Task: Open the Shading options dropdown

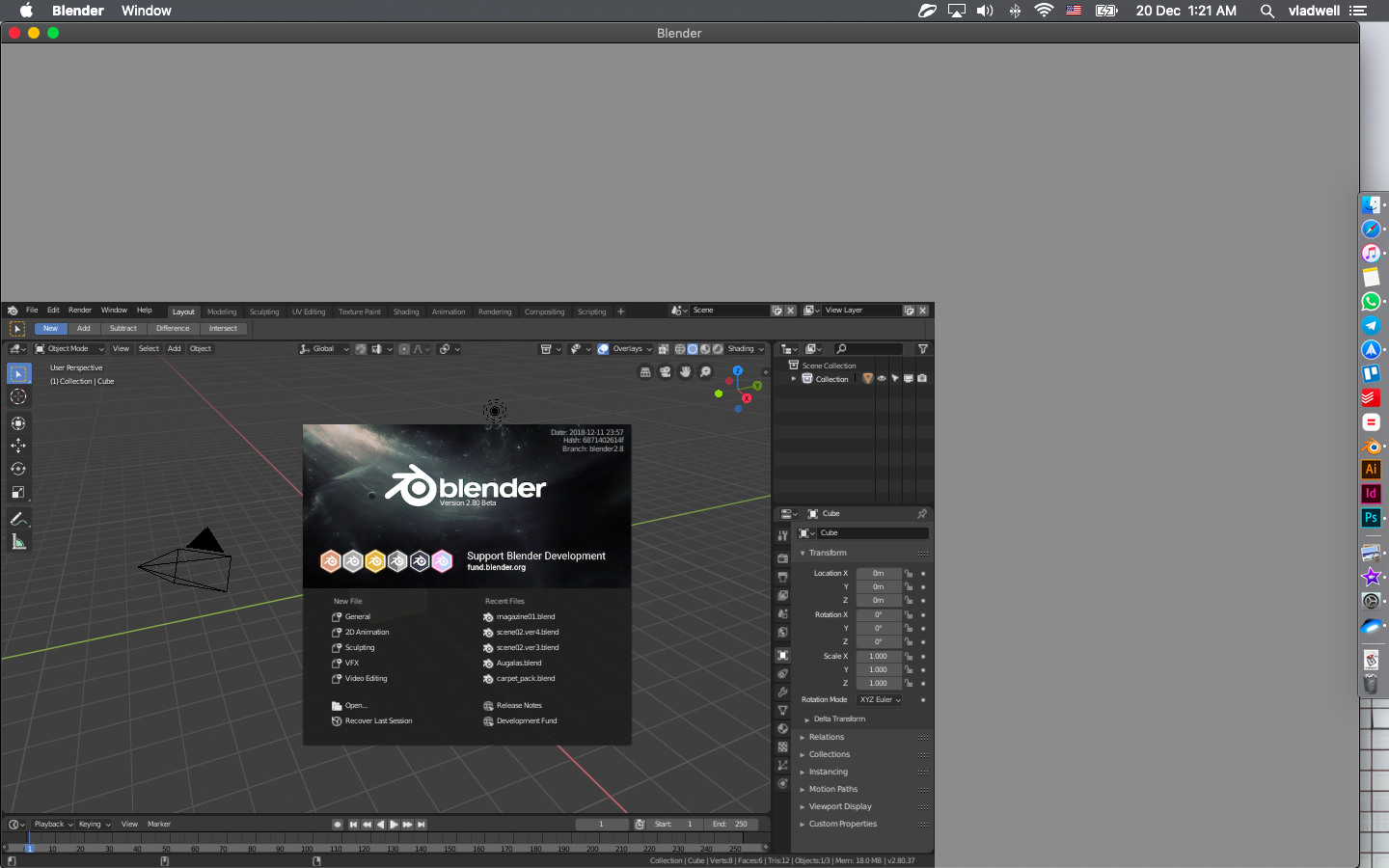Action: 747,349
